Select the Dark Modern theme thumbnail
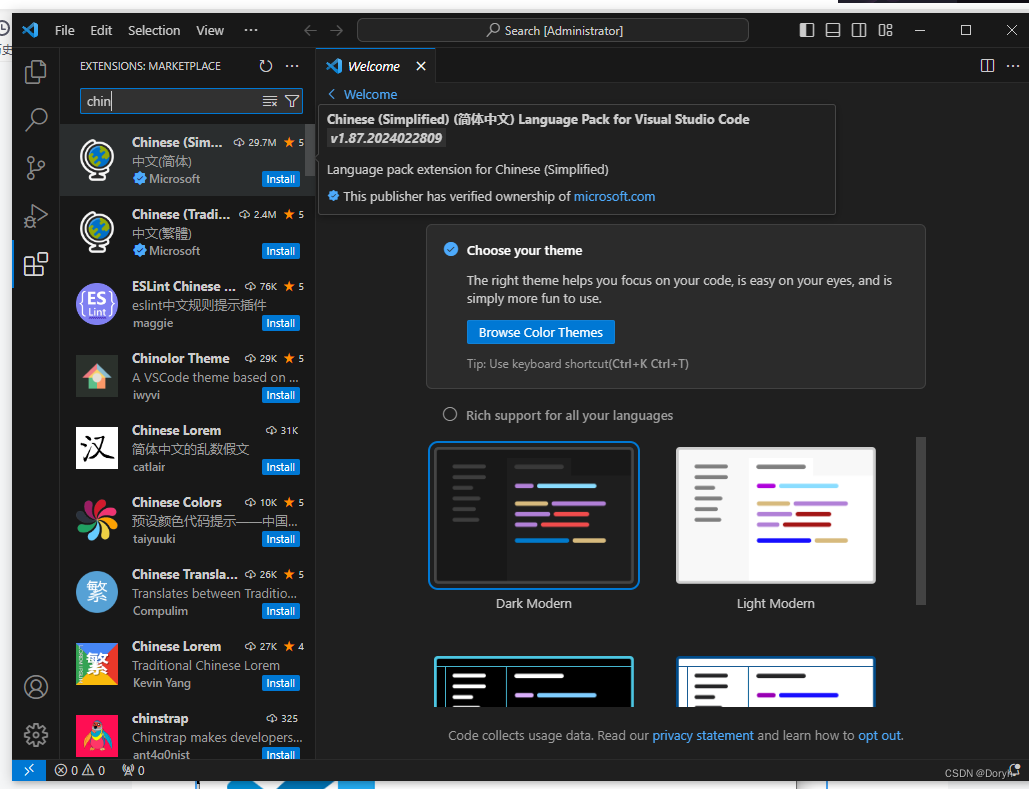Image resolution: width=1029 pixels, height=789 pixels. click(x=534, y=515)
